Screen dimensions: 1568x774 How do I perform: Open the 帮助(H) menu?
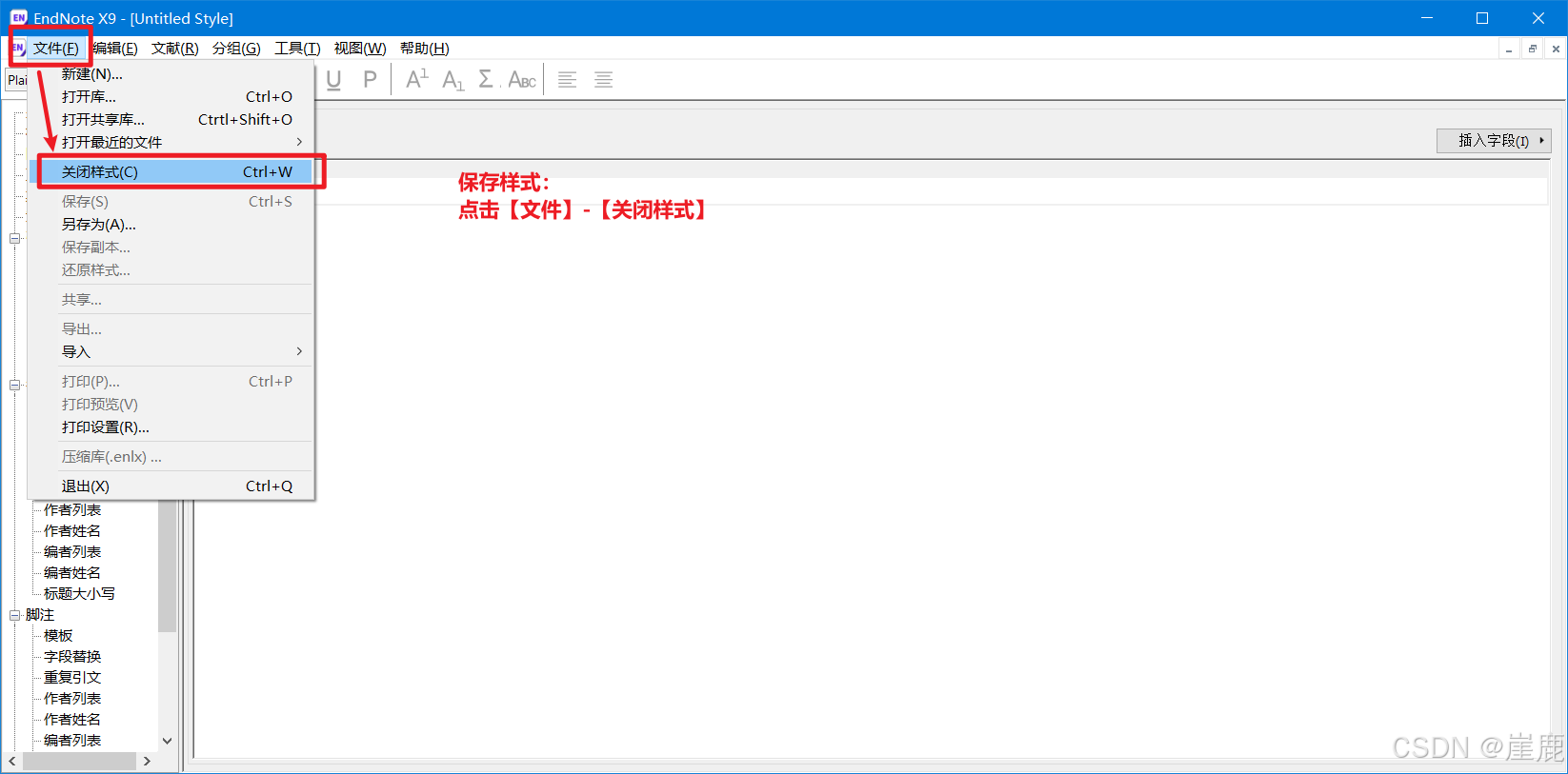coord(425,49)
